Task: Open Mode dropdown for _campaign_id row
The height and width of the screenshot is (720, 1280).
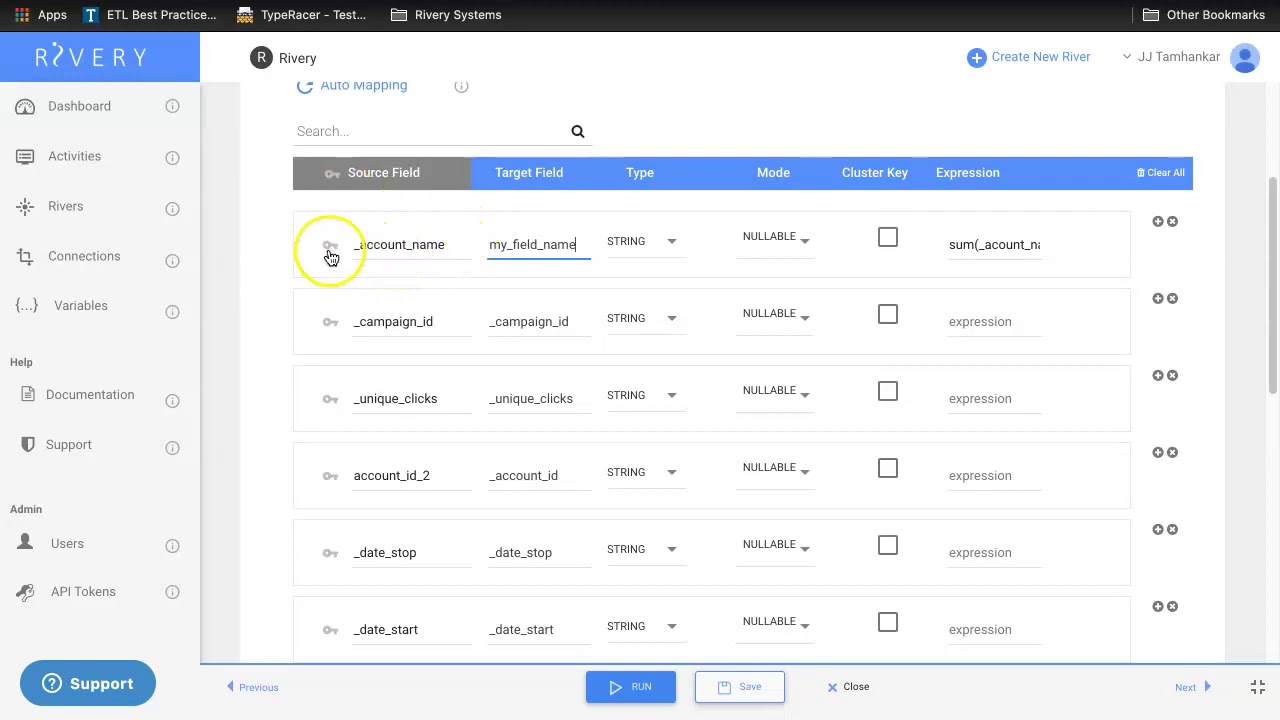Action: point(777,314)
